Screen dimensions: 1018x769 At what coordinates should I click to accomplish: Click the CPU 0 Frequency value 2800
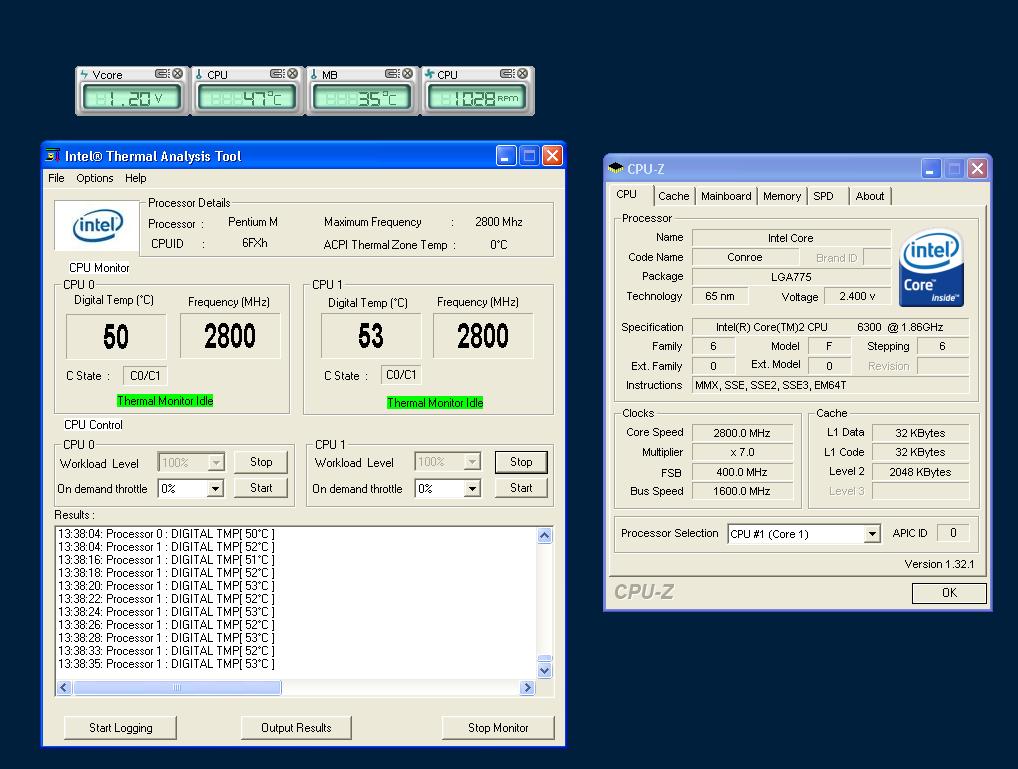click(x=230, y=336)
